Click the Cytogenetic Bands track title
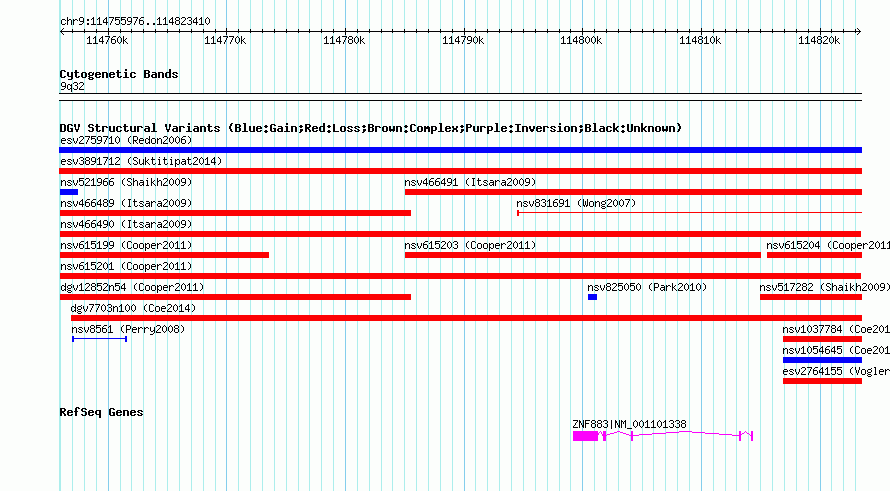 point(119,74)
